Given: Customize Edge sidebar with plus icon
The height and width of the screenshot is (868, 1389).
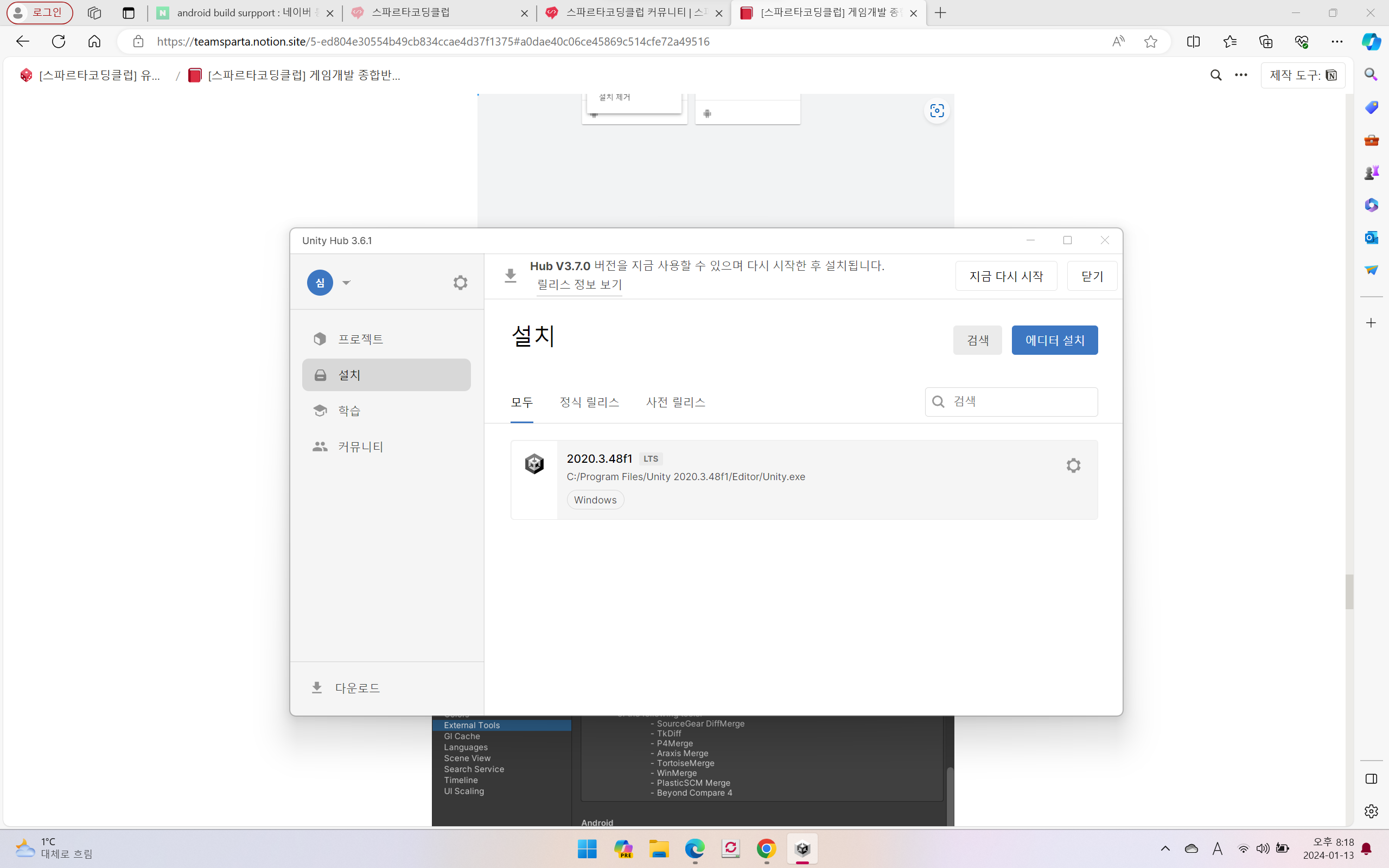Looking at the screenshot, I should pyautogui.click(x=1371, y=323).
